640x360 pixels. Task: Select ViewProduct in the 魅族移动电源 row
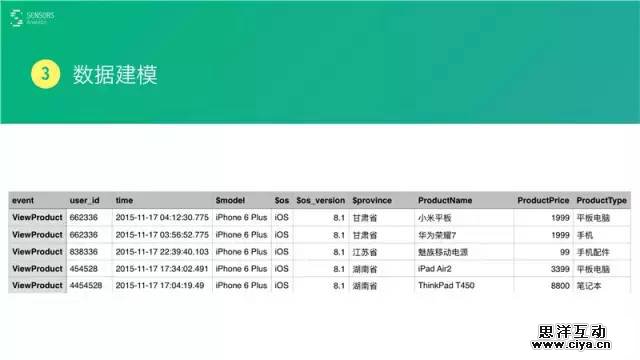37,252
